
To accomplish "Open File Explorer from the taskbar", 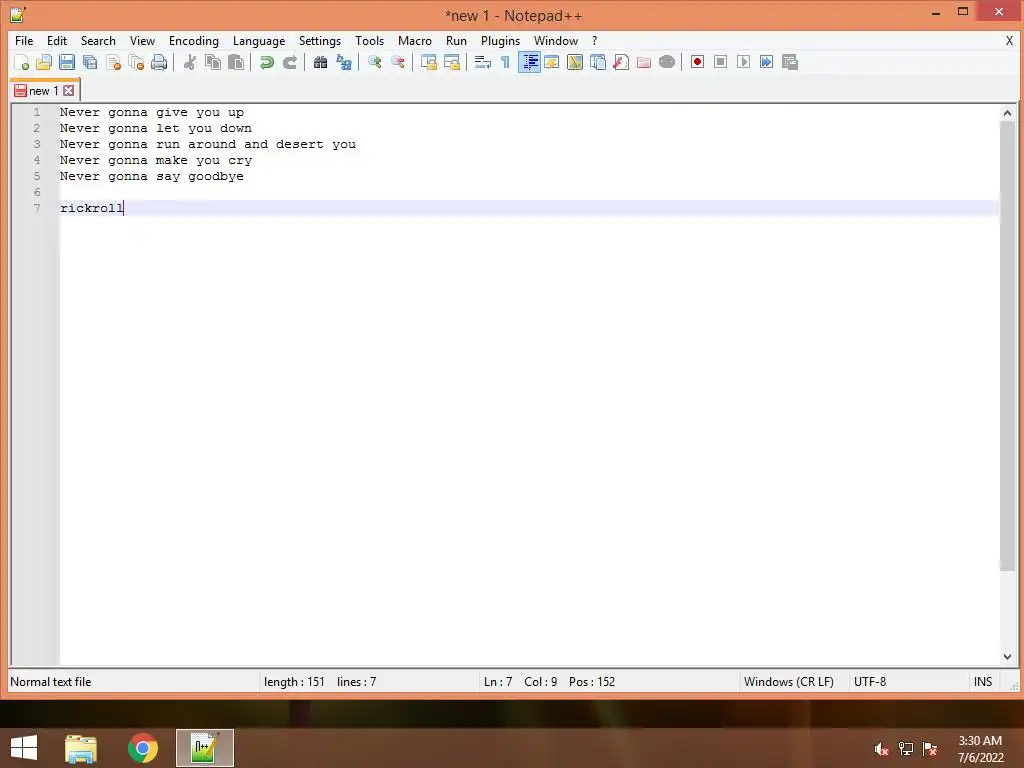I will (x=81, y=748).
